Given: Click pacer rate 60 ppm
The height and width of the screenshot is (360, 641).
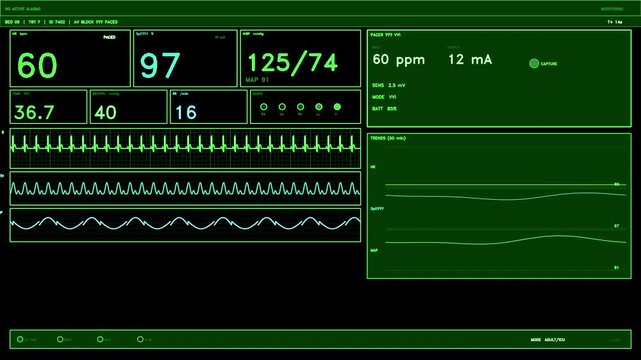Looking at the screenshot, I should 399,60.
